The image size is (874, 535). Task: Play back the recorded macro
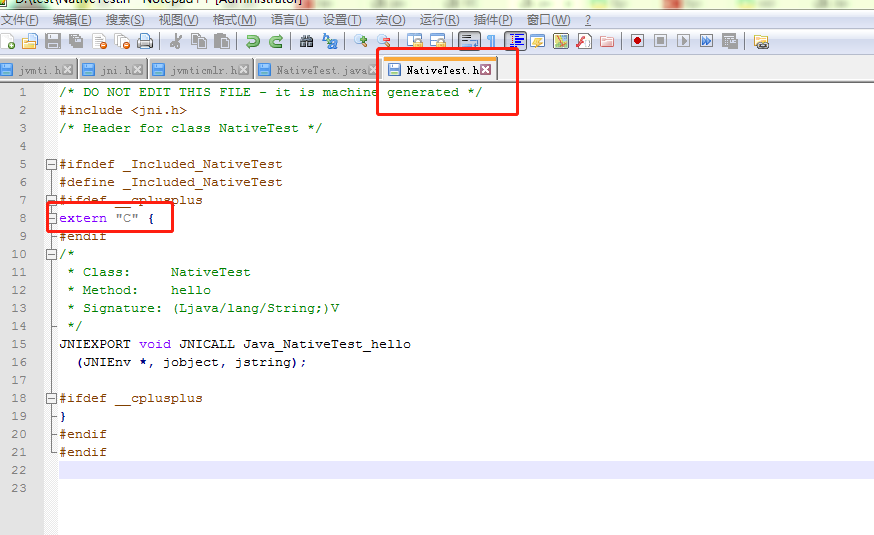(x=683, y=41)
